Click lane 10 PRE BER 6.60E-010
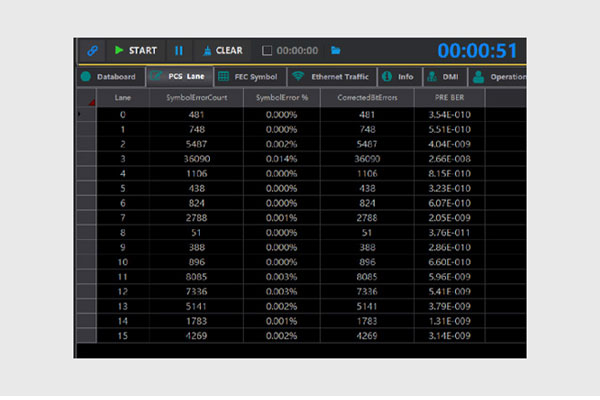This screenshot has height=400, width=600. (x=449, y=262)
